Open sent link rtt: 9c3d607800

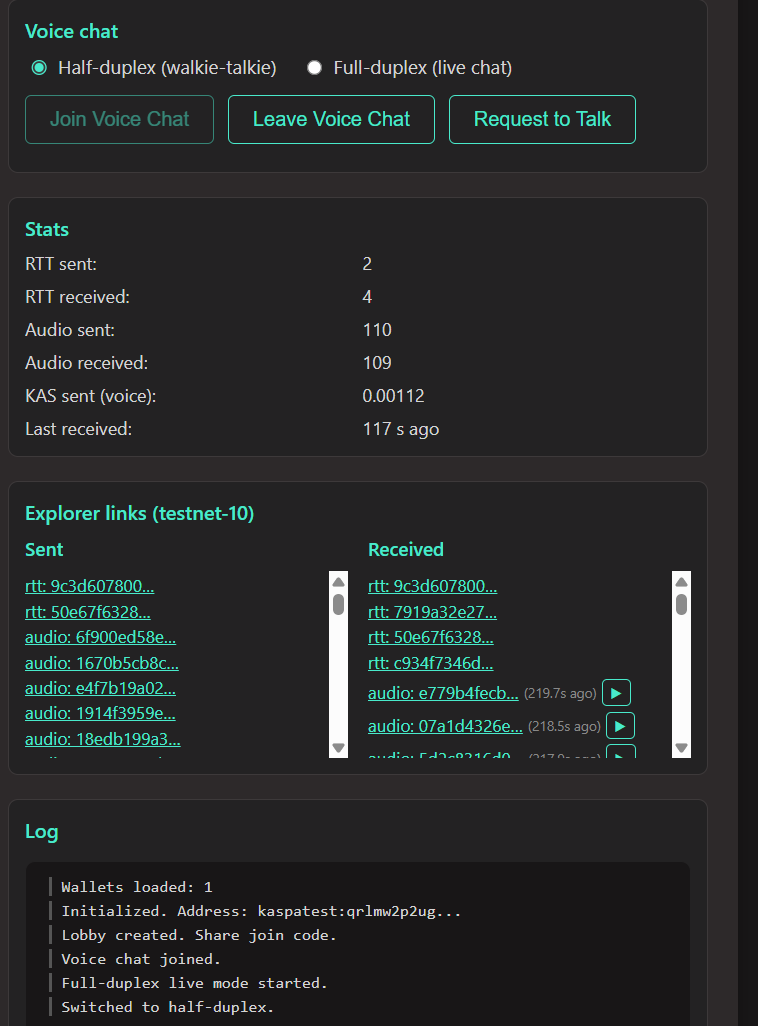click(90, 586)
